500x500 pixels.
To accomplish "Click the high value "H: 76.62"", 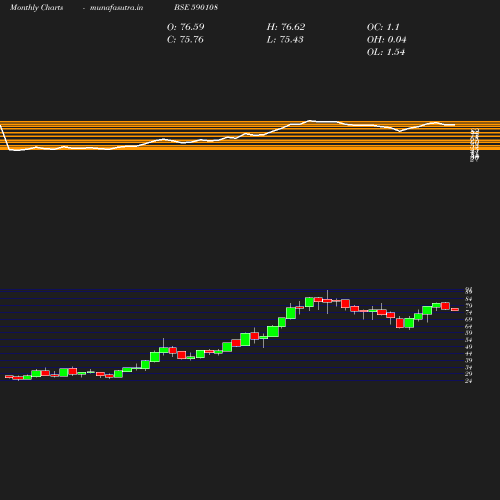I will pos(286,27).
